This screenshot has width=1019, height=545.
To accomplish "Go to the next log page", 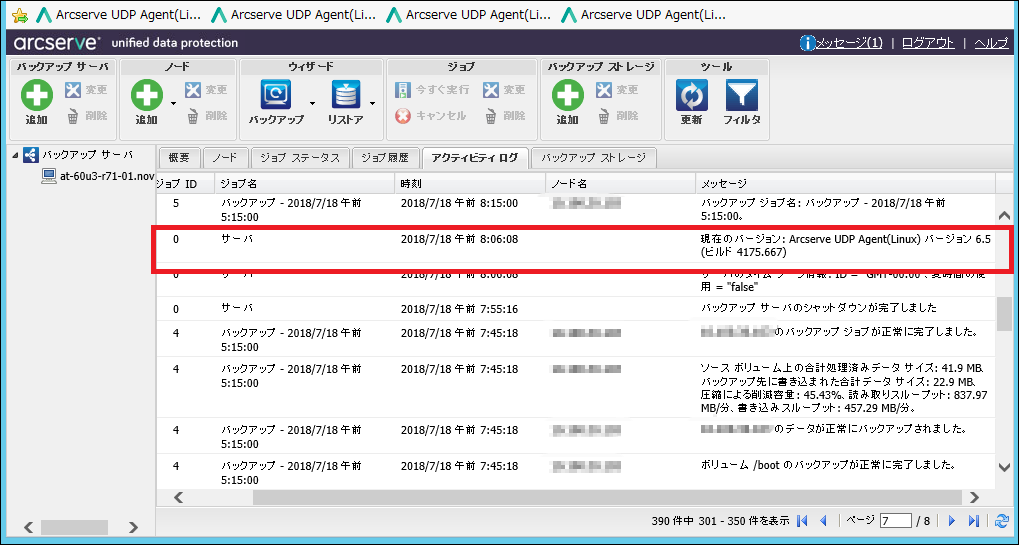I will tap(952, 520).
